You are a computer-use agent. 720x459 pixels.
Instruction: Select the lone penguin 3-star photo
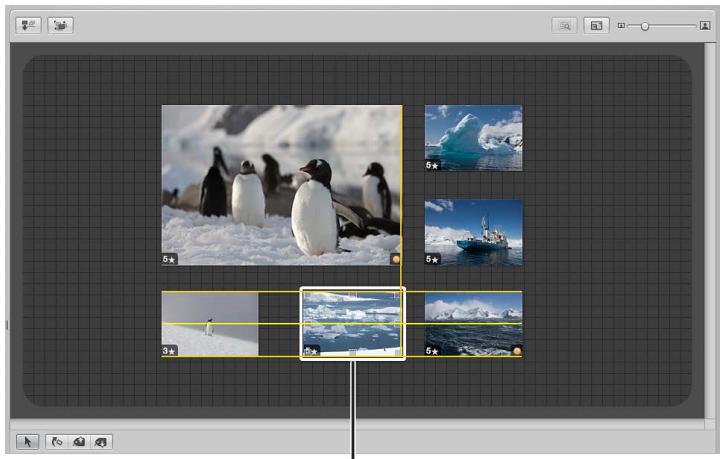tap(210, 324)
